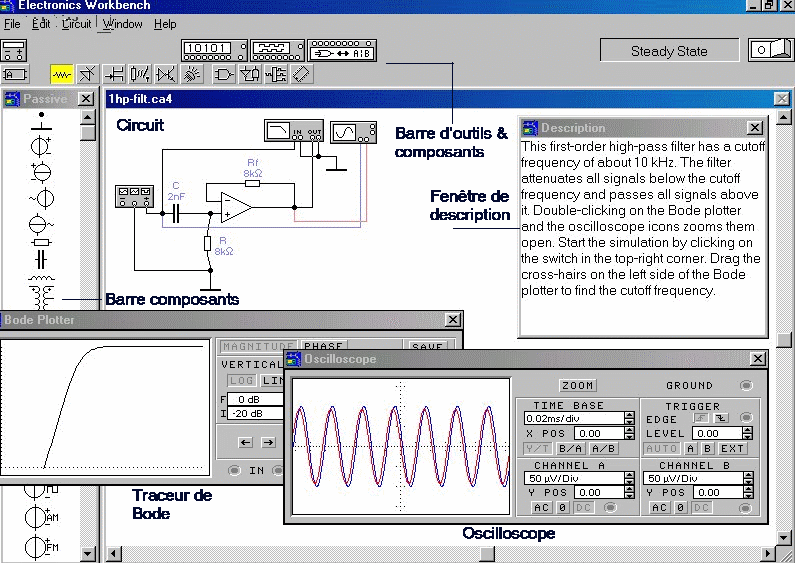Viewport: 795px width, 563px height.
Task: Set oscilloscope Channel A coupling to AC
Action: tap(541, 507)
